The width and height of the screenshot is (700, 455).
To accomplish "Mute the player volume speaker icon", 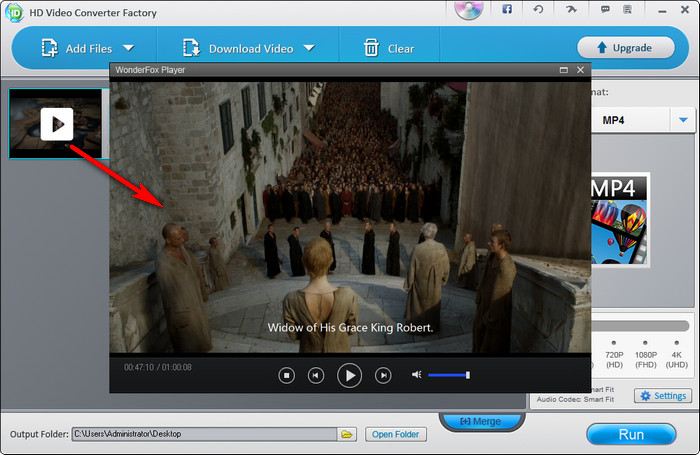I will [416, 375].
